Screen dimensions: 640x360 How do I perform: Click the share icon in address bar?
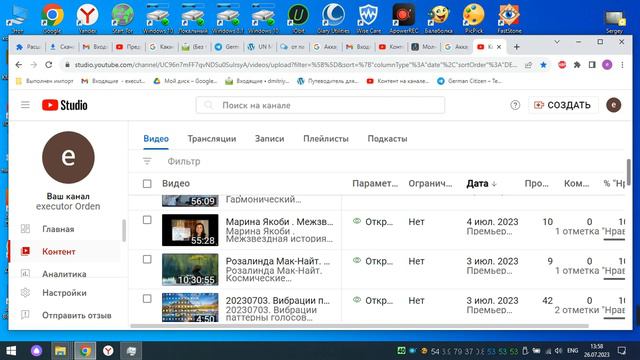(x=529, y=65)
